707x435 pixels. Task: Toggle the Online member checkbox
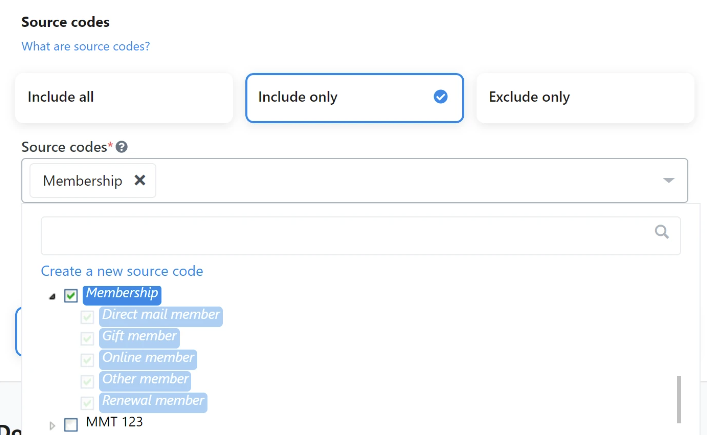(87, 360)
